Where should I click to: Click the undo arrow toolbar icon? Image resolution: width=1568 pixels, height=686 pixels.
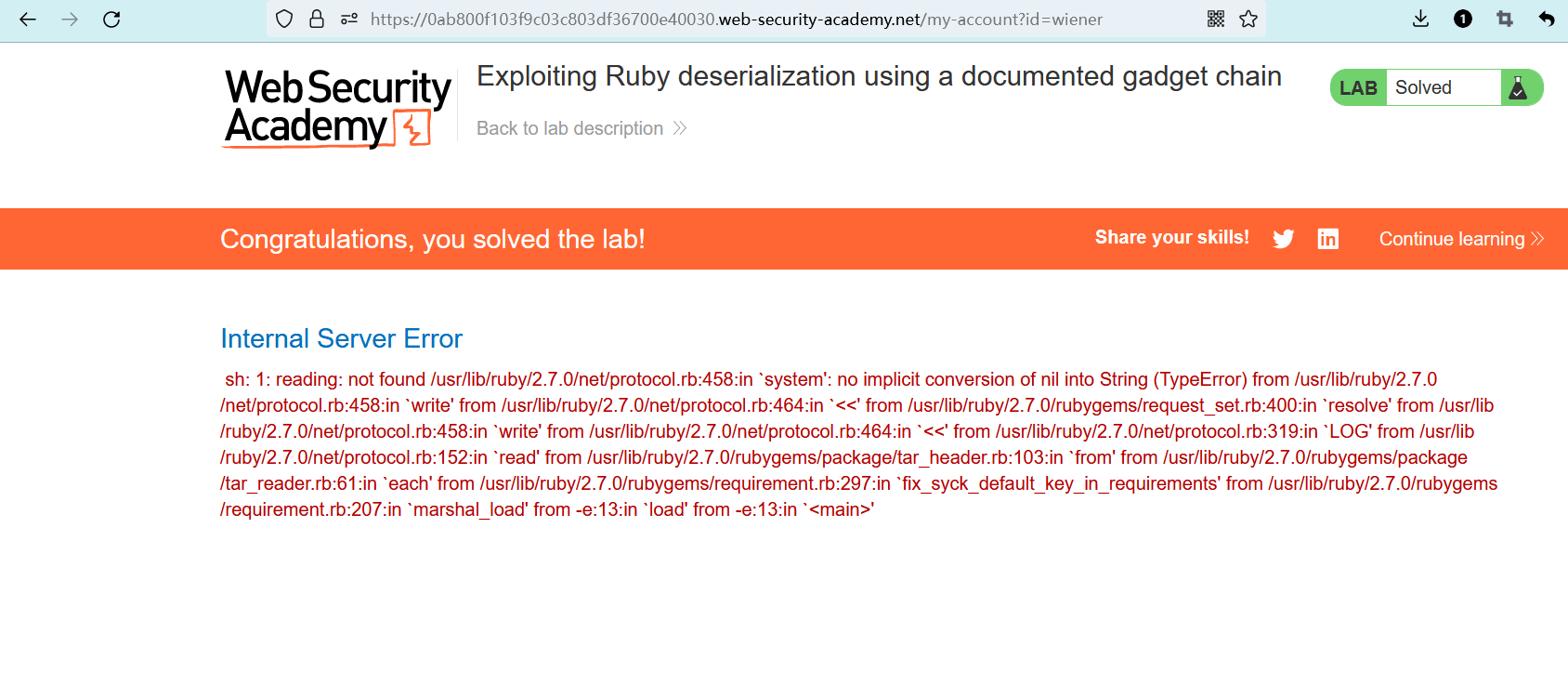pos(1547,20)
